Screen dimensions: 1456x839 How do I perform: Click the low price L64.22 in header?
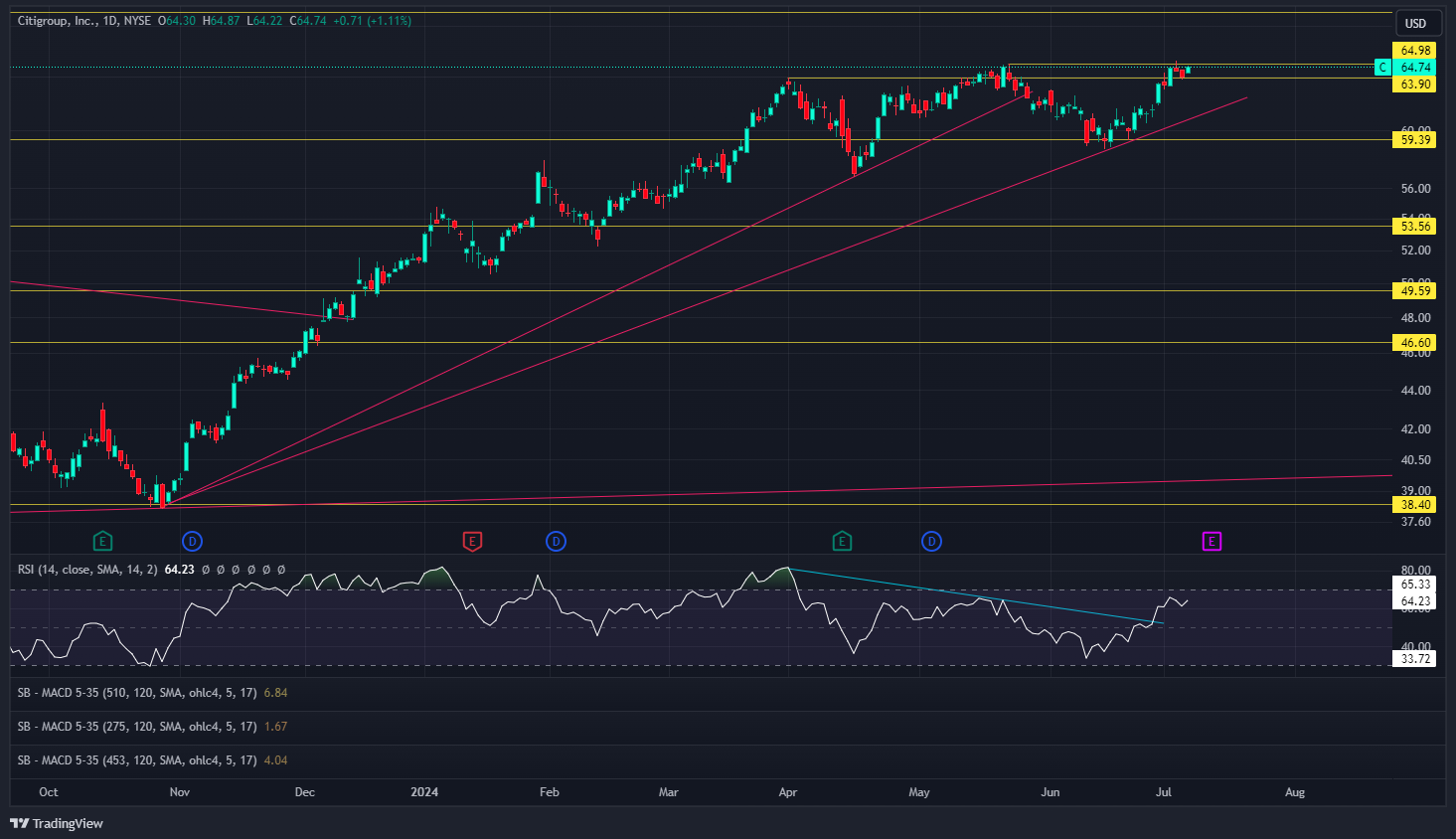pos(264,21)
